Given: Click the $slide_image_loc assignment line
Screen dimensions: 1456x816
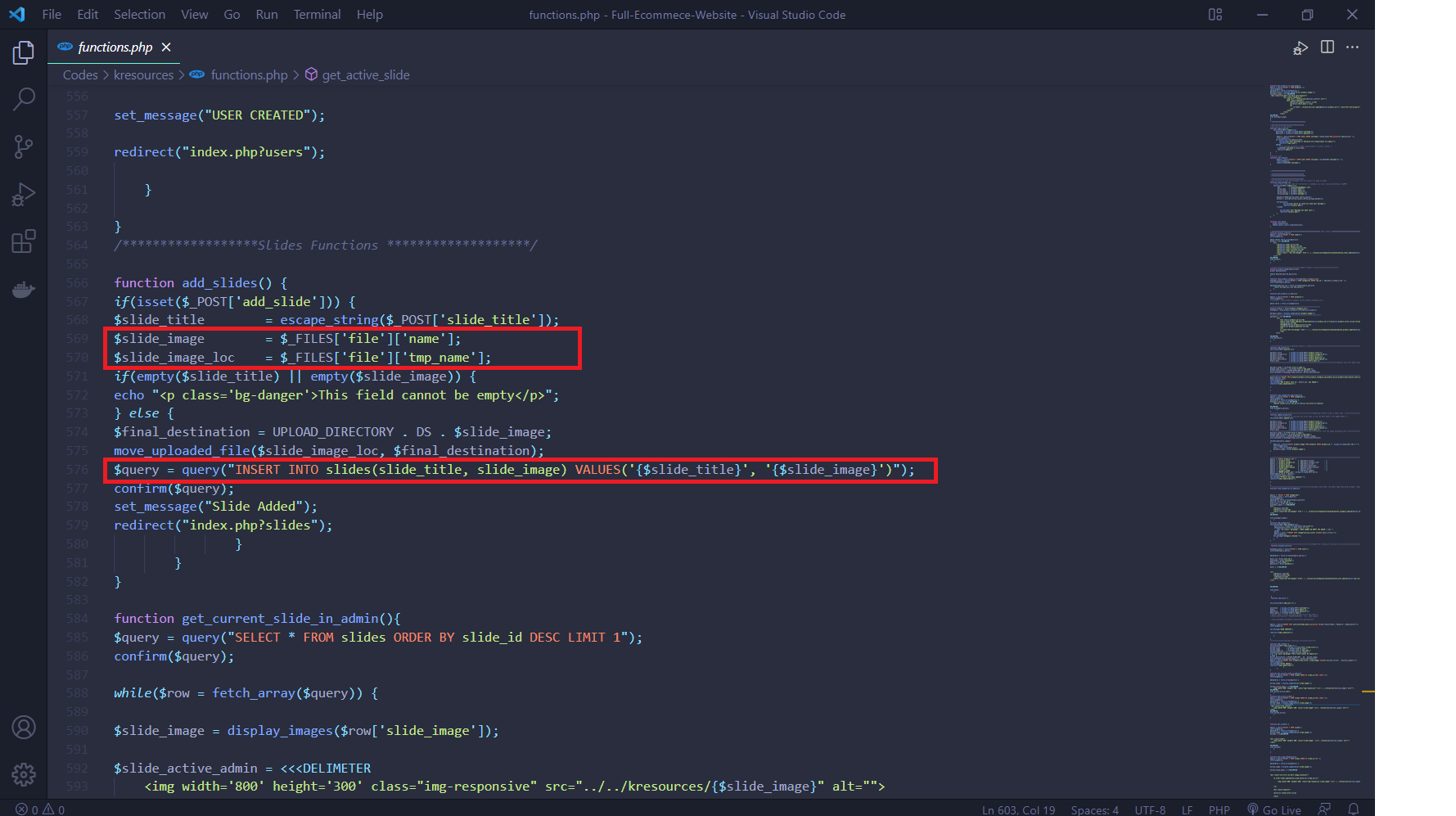Looking at the screenshot, I should (303, 358).
